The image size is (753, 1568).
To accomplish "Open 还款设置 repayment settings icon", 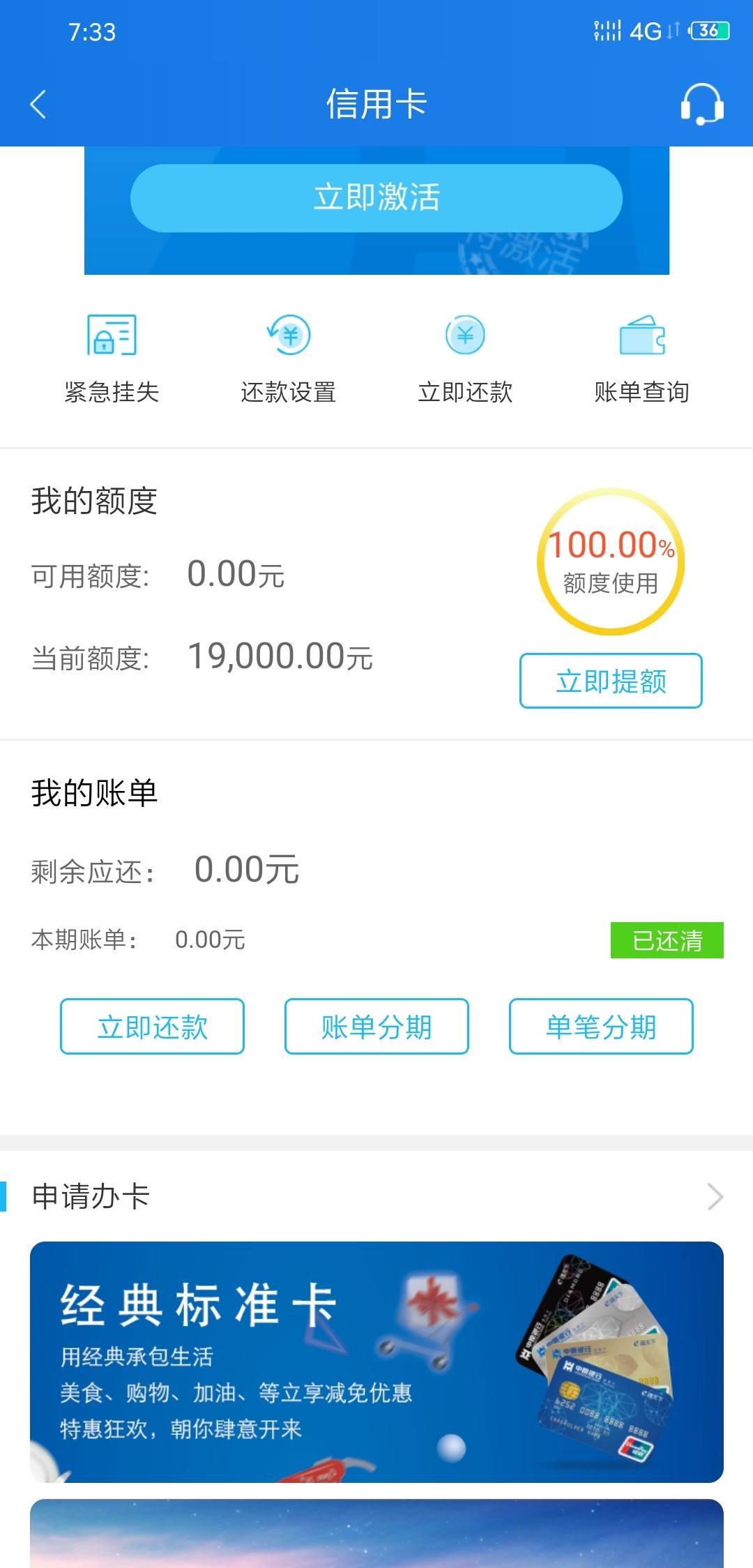I will (x=289, y=335).
